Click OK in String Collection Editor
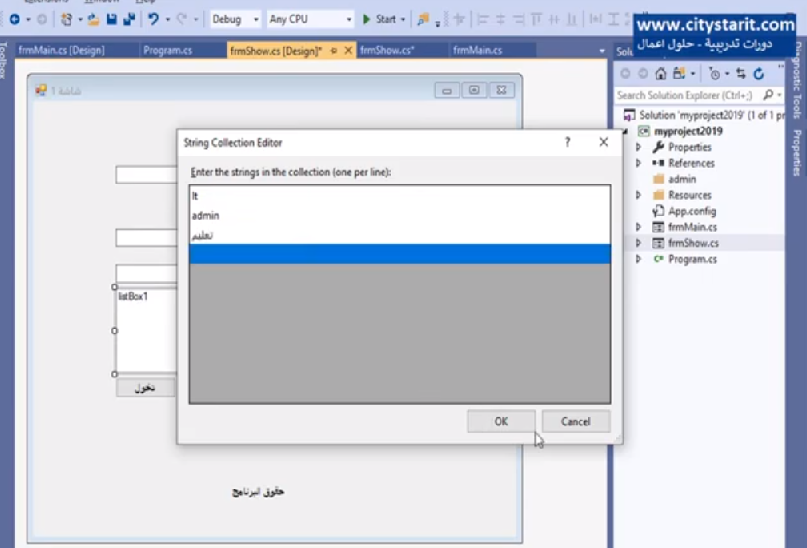Screen dimensions: 807x548 [501, 421]
